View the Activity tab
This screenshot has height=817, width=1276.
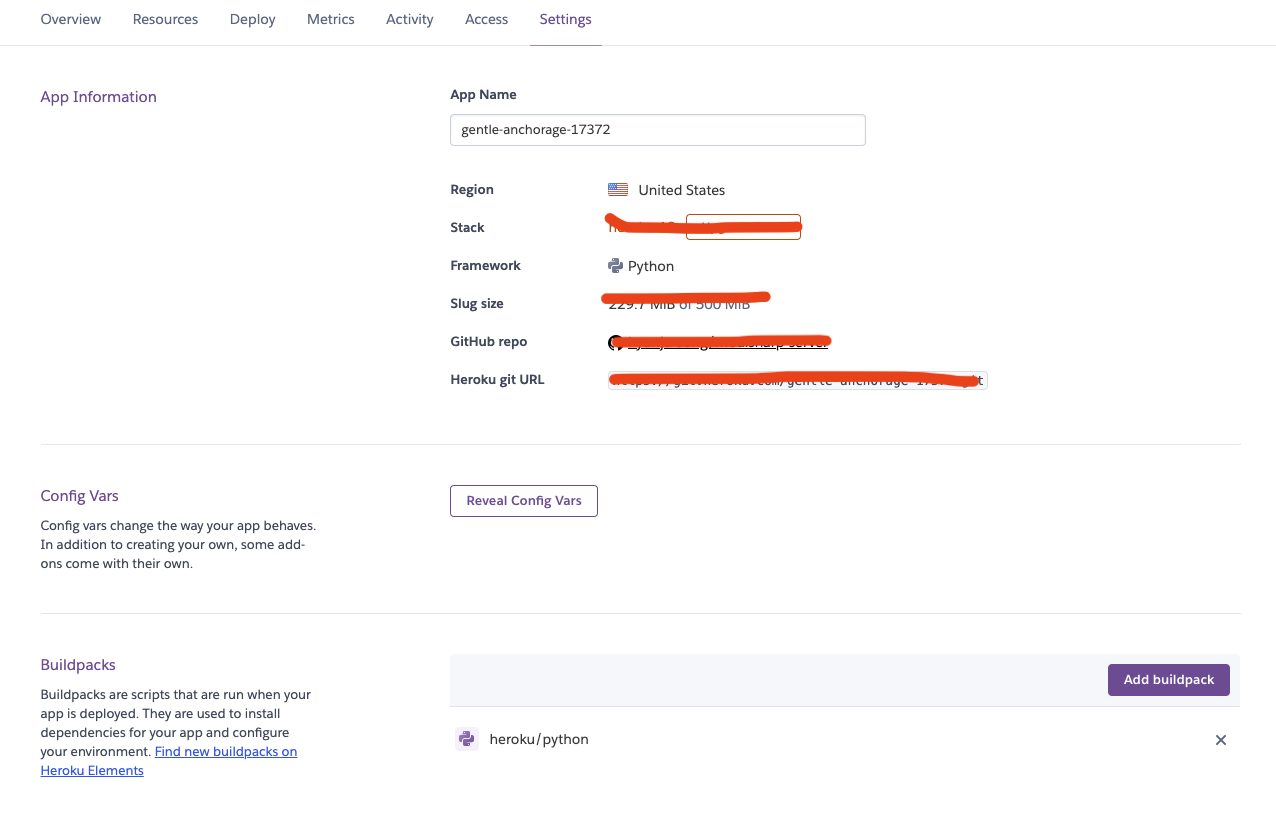[410, 19]
